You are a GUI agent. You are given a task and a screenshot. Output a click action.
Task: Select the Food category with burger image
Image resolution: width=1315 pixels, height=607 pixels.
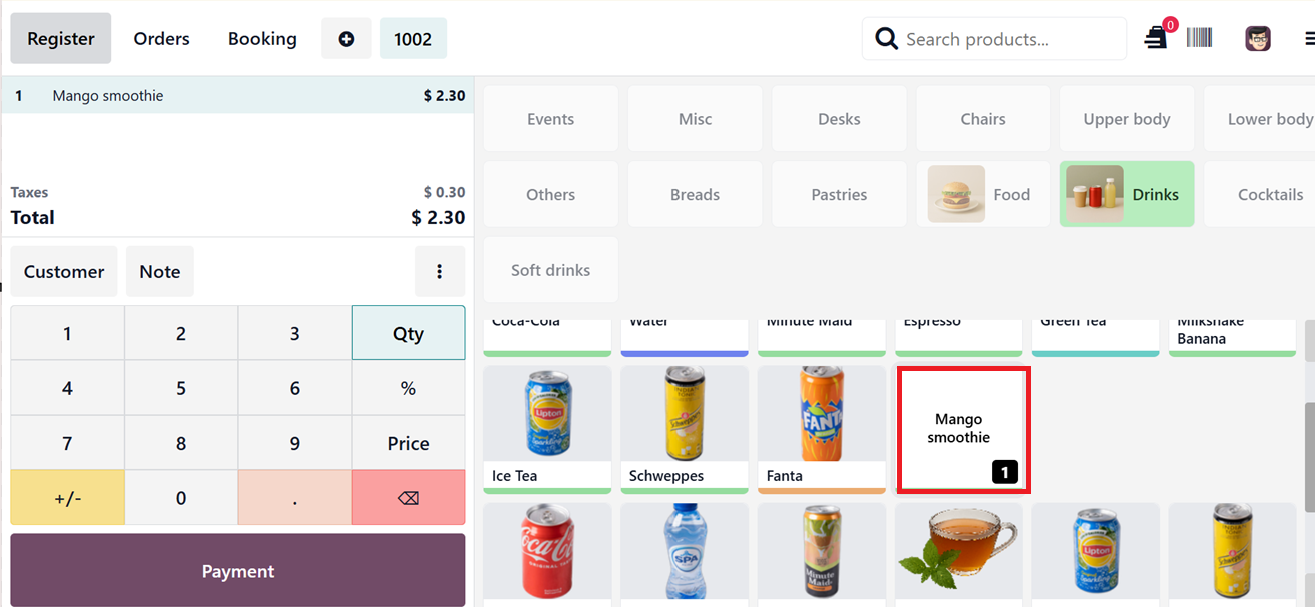click(983, 194)
